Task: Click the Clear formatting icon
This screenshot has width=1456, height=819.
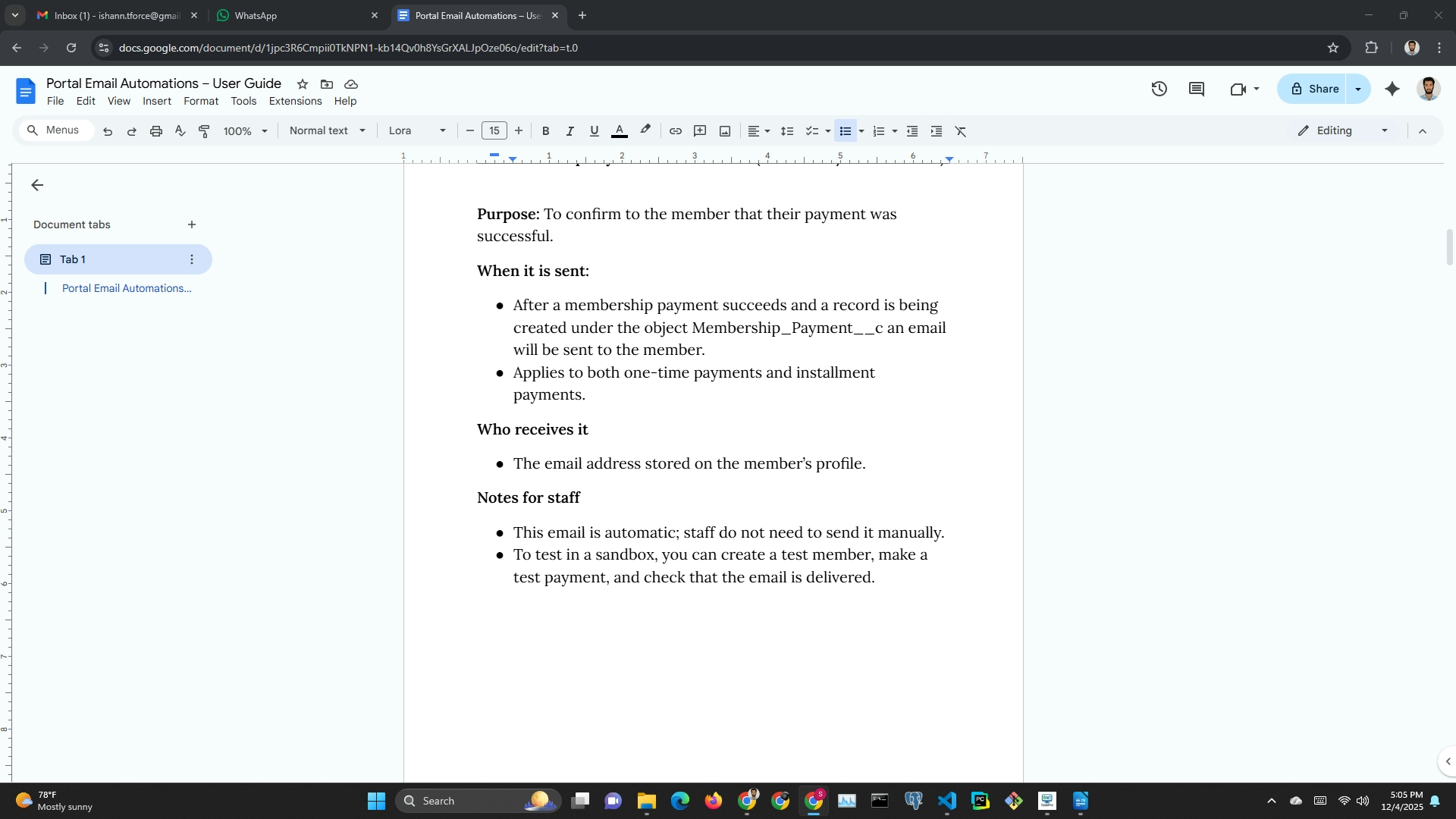Action: 961,131
